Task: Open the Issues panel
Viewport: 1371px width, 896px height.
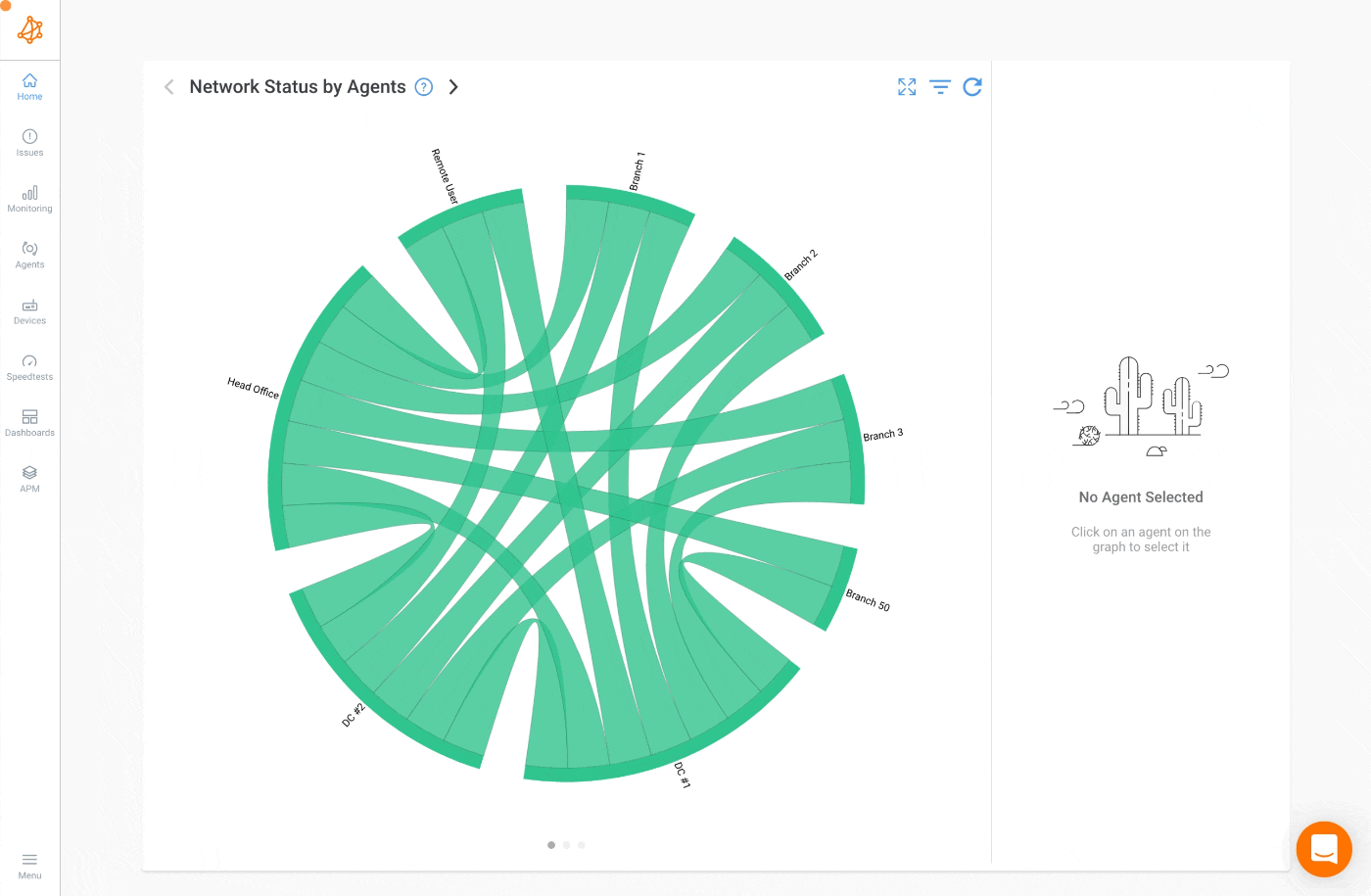Action: 29,143
